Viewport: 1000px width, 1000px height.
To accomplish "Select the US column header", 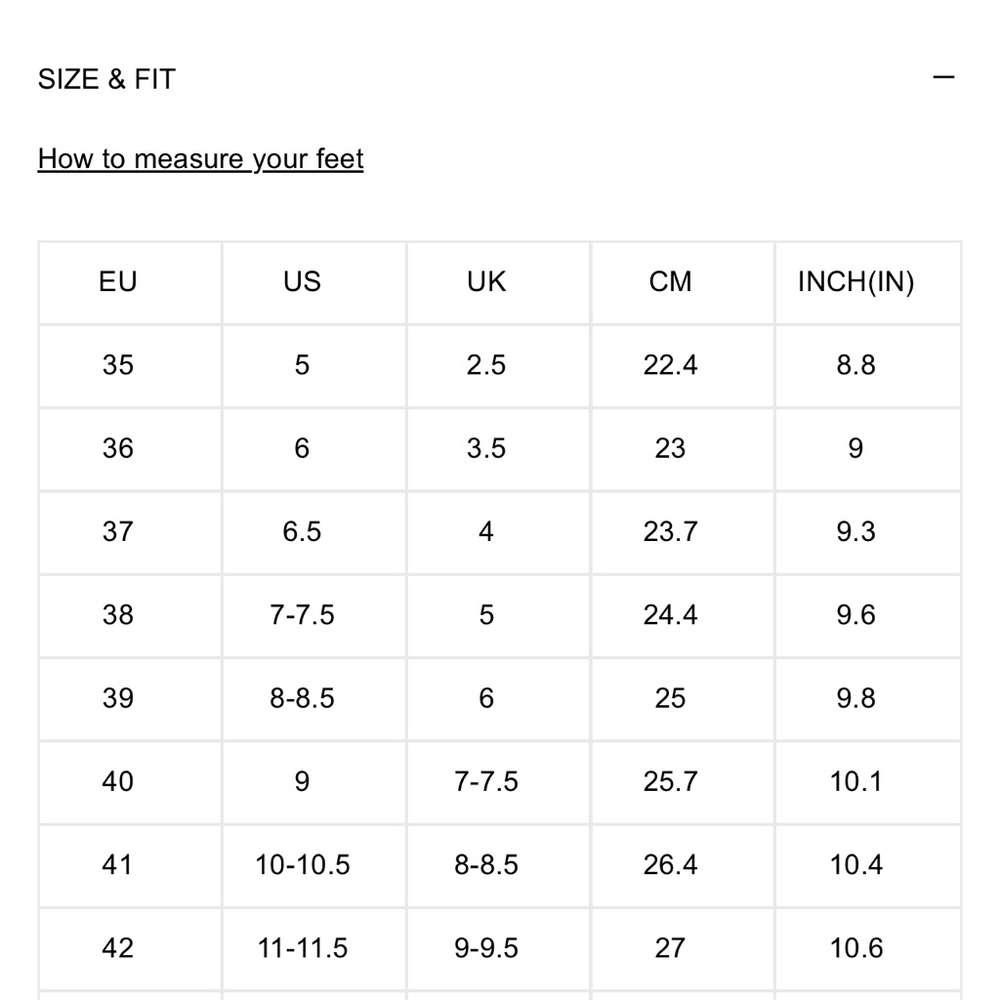I will pos(302,282).
